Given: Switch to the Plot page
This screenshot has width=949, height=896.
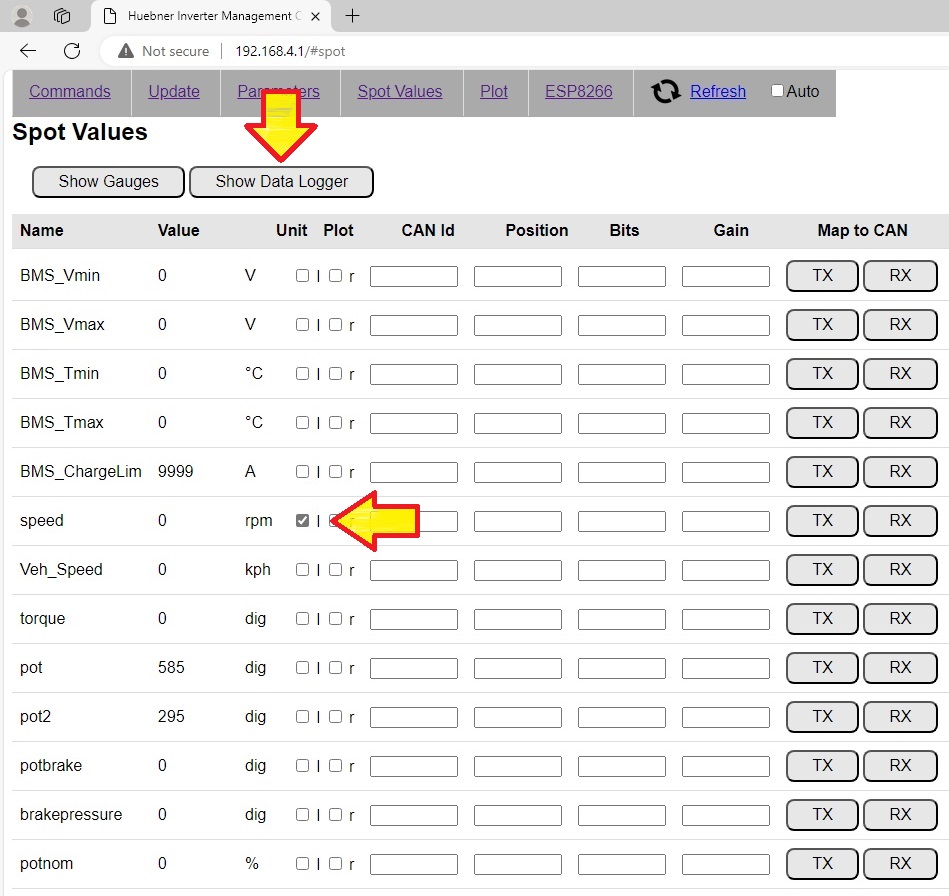Looking at the screenshot, I should (494, 91).
